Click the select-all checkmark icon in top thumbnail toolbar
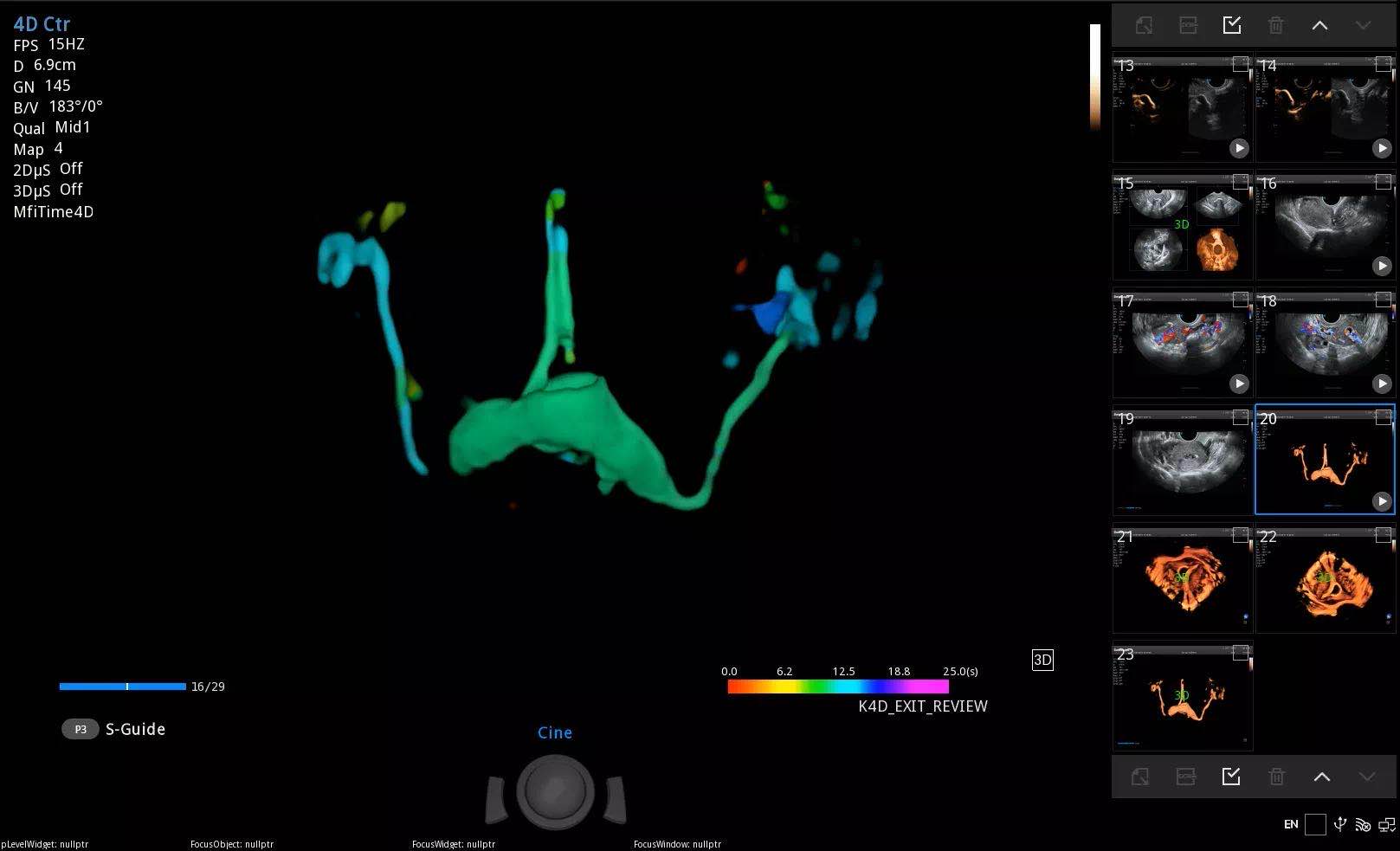 point(1231,25)
